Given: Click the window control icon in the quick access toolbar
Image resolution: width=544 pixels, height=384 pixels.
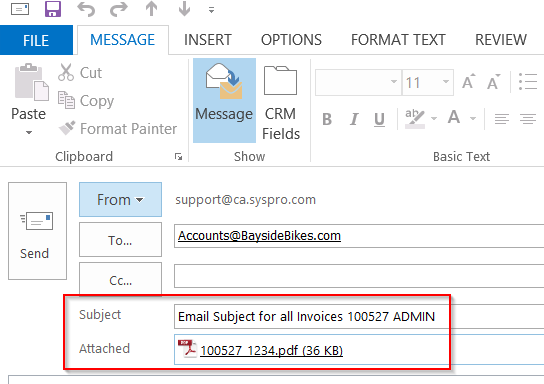Looking at the screenshot, I should (x=20, y=9).
